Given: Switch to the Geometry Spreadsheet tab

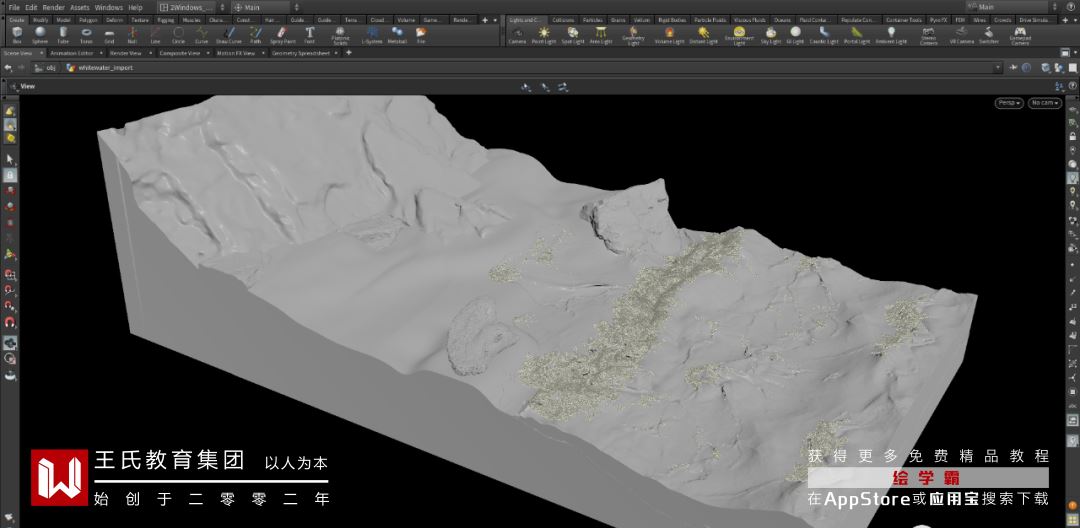Looking at the screenshot, I should [300, 53].
